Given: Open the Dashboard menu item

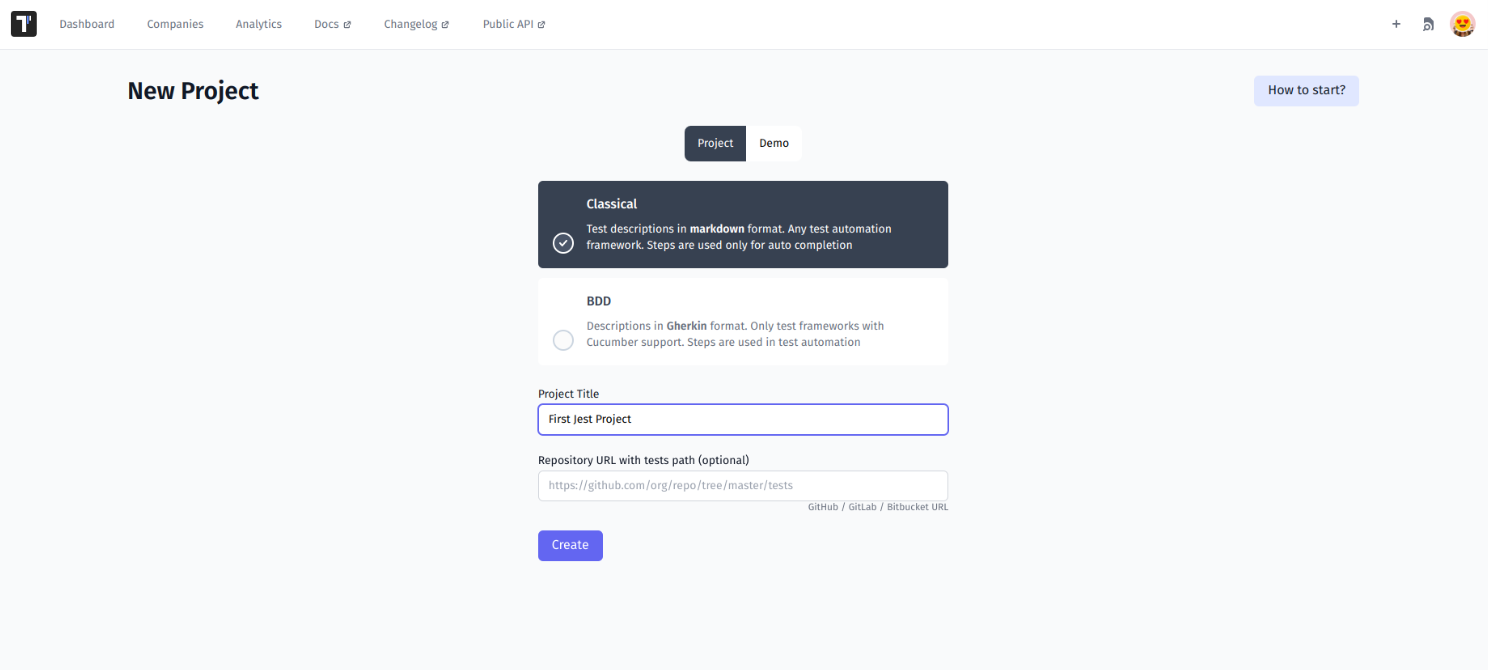Looking at the screenshot, I should 87,23.
